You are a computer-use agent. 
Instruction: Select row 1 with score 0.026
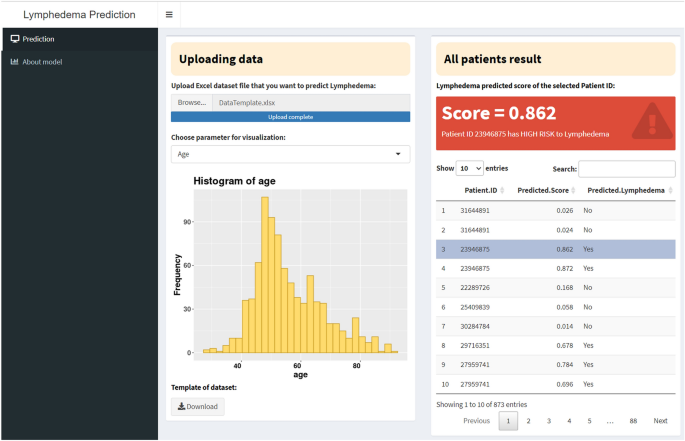[556, 211]
